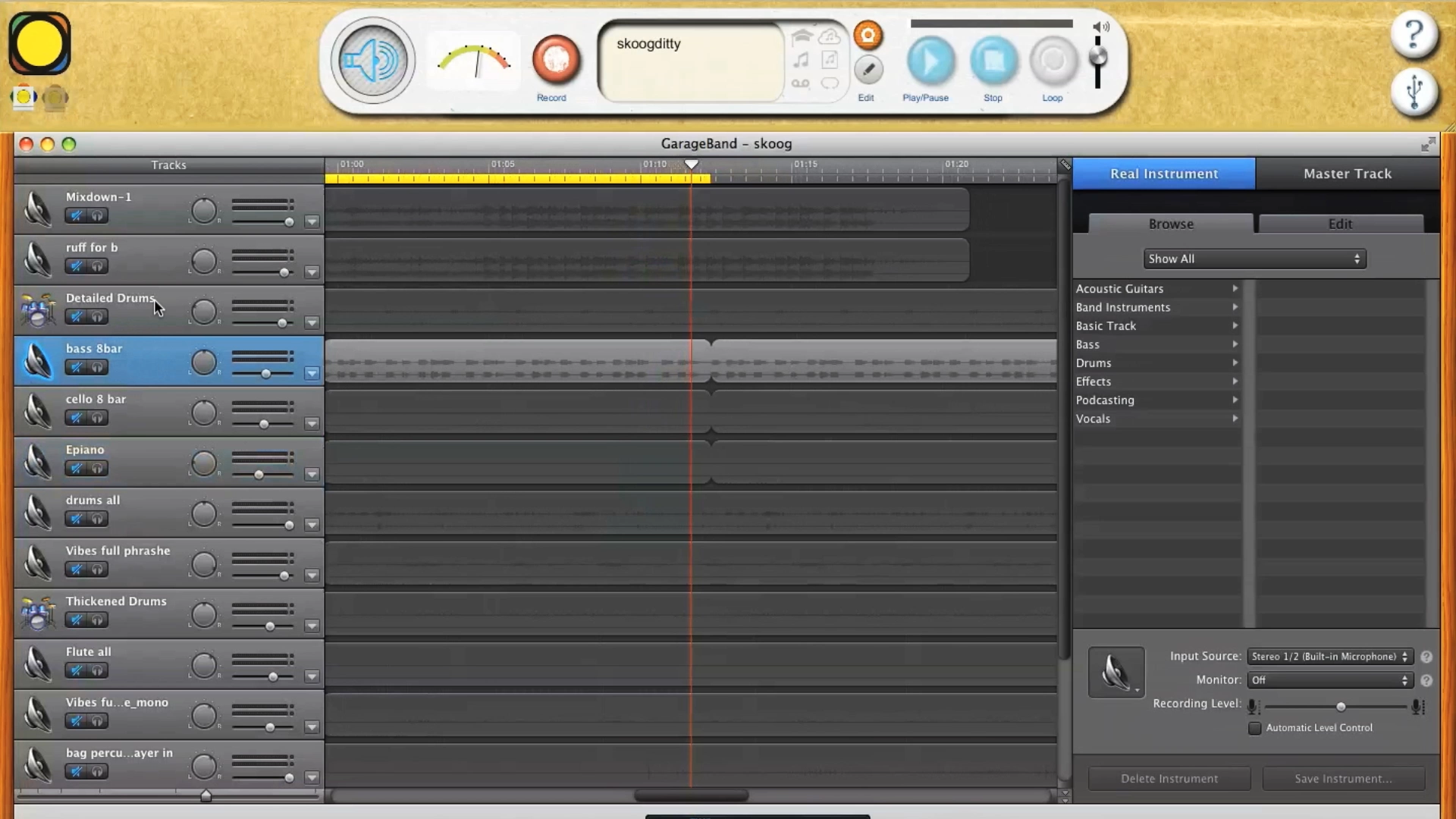1456x819 pixels.
Task: Open the question mark help button
Action: [x=1414, y=34]
